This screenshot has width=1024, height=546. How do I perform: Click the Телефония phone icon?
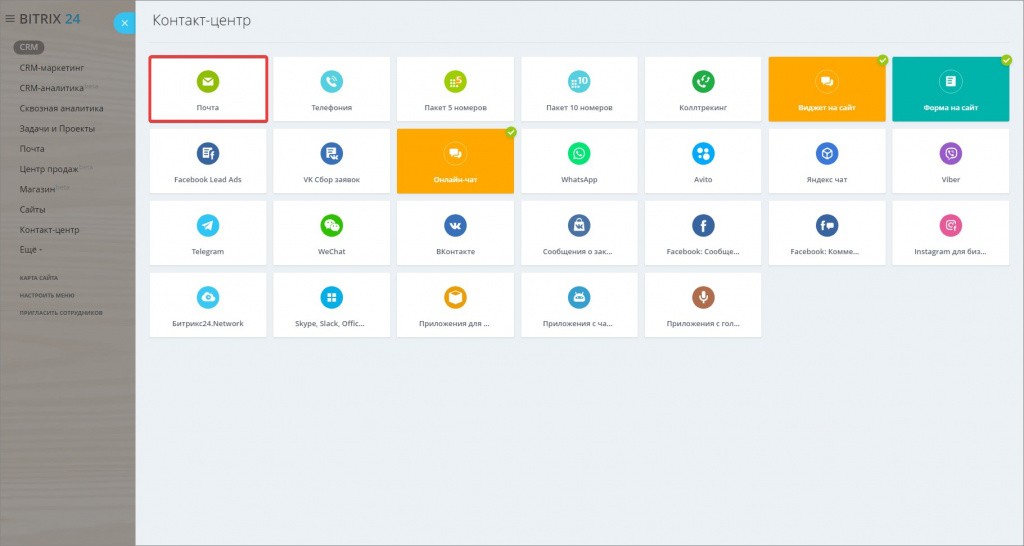click(x=332, y=81)
